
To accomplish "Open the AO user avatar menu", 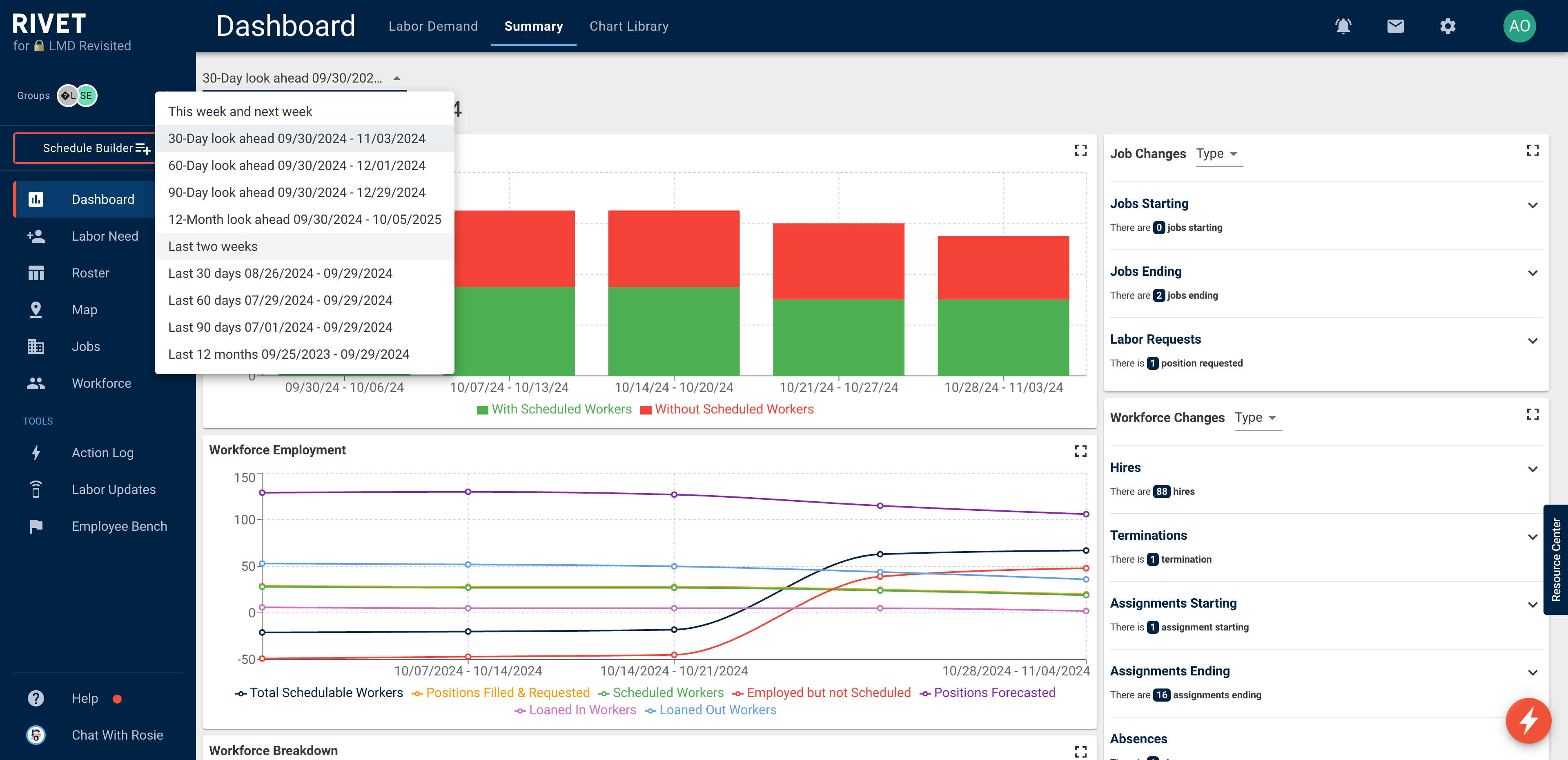I will (x=1520, y=26).
